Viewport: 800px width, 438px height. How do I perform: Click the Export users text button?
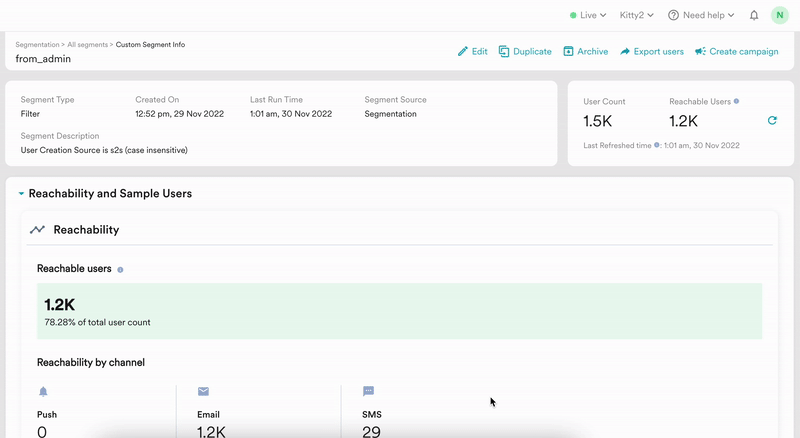[x=658, y=52]
